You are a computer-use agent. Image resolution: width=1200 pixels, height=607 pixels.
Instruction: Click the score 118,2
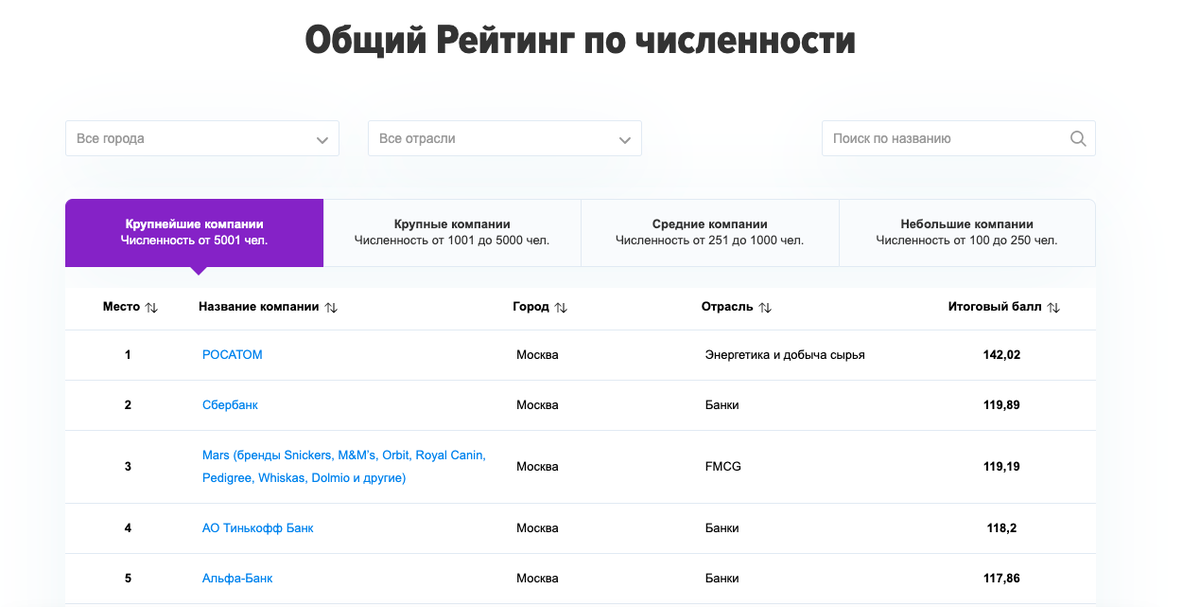1001,528
